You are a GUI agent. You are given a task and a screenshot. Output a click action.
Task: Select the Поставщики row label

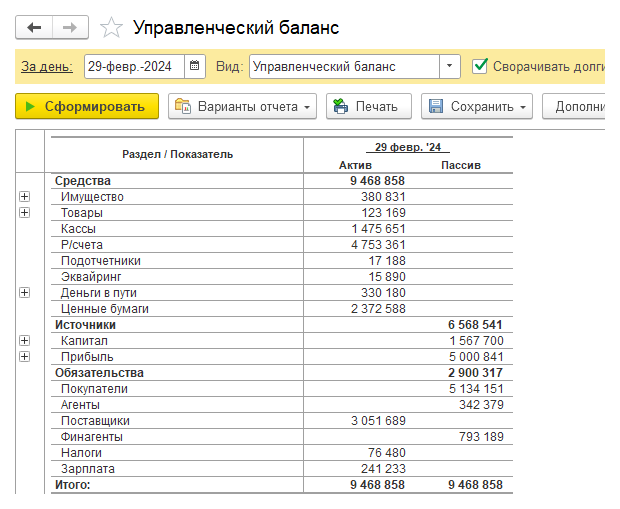tap(95, 421)
